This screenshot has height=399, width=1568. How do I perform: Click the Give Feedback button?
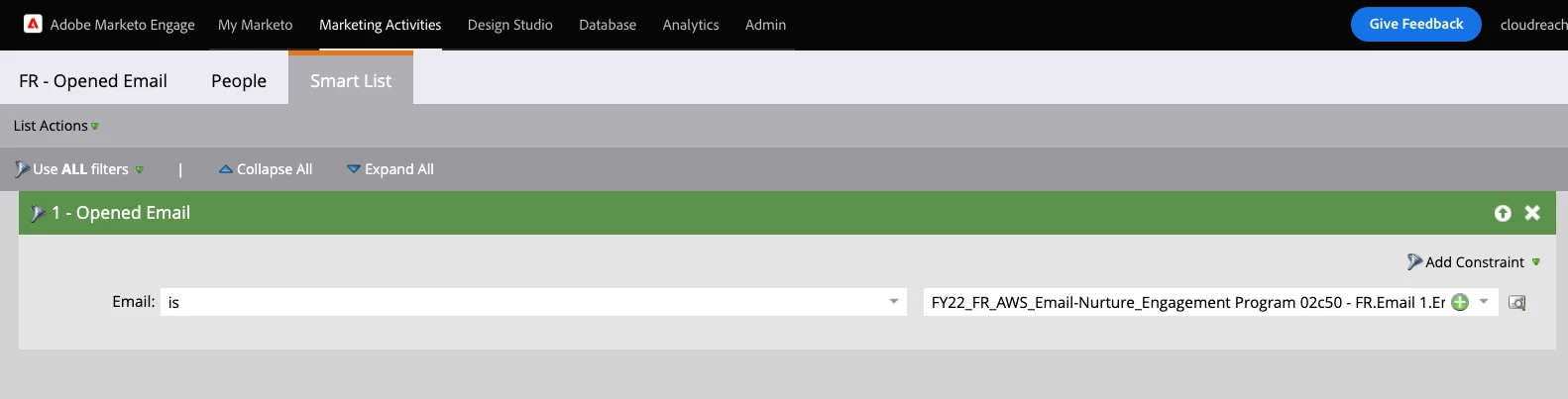(1415, 24)
